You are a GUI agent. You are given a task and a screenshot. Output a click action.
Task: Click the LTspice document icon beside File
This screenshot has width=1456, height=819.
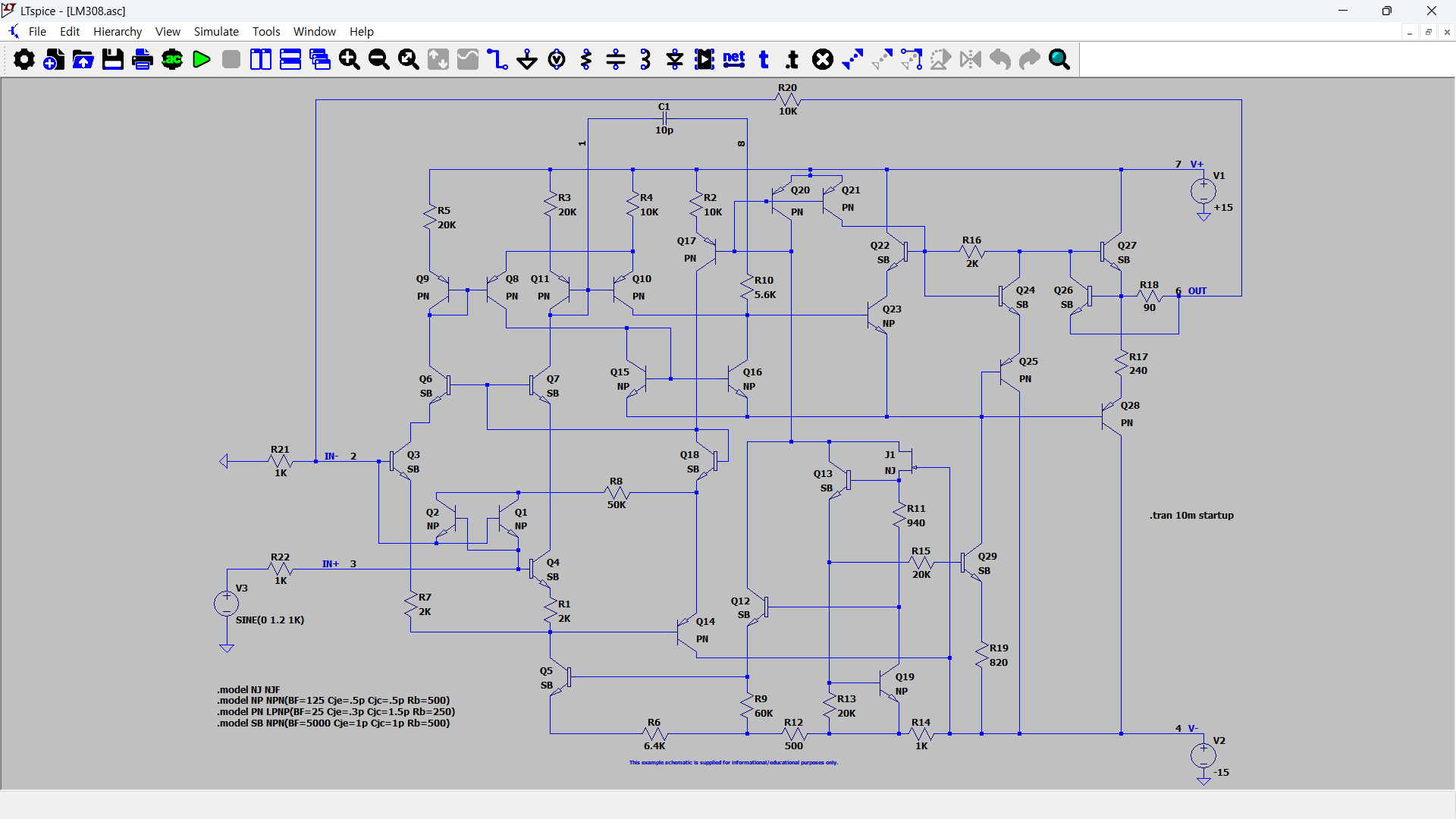(x=14, y=31)
